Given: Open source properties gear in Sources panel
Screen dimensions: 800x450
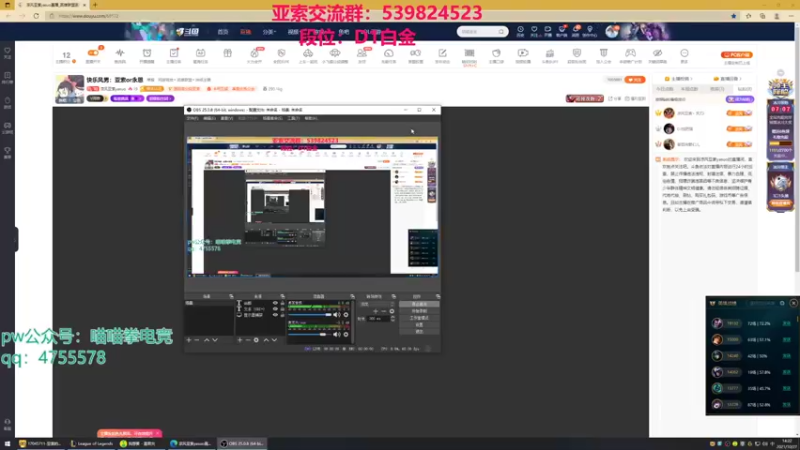Looking at the screenshot, I should (256, 340).
